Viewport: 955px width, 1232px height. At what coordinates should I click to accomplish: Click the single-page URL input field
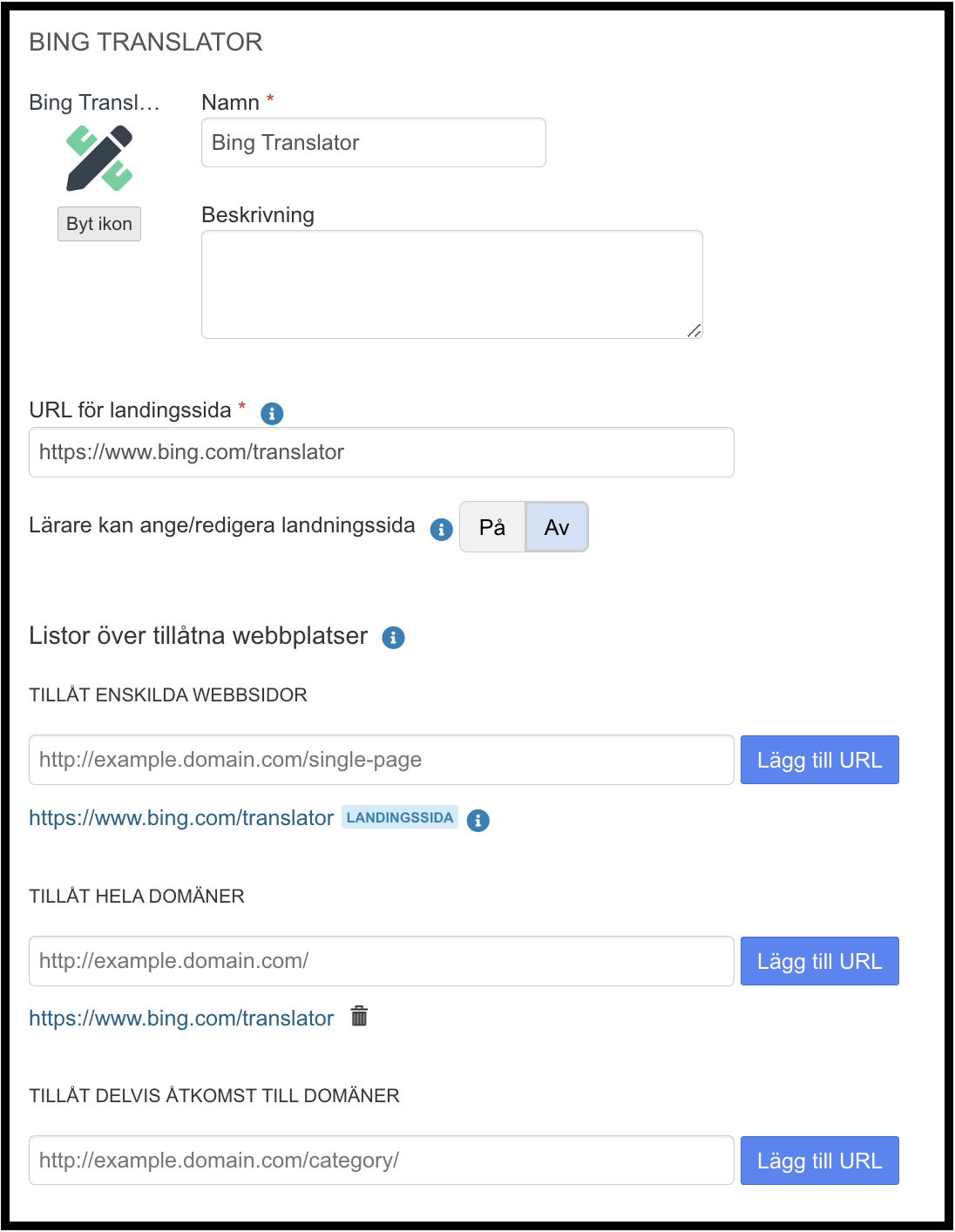click(382, 760)
